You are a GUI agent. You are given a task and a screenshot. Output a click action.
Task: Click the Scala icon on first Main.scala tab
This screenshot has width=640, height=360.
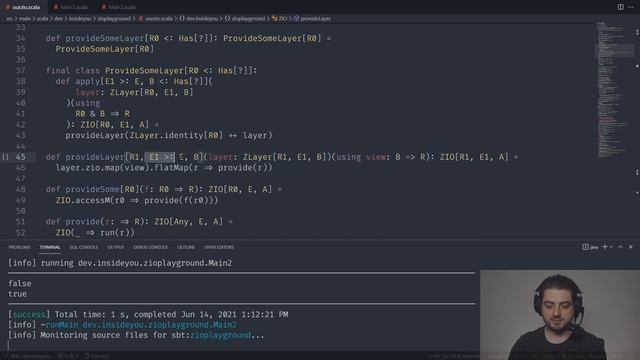tap(56, 7)
